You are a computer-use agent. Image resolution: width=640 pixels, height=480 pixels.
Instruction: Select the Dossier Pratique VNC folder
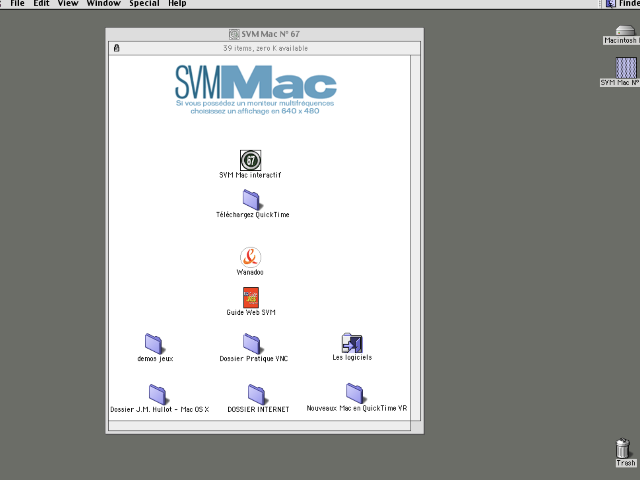coord(252,344)
